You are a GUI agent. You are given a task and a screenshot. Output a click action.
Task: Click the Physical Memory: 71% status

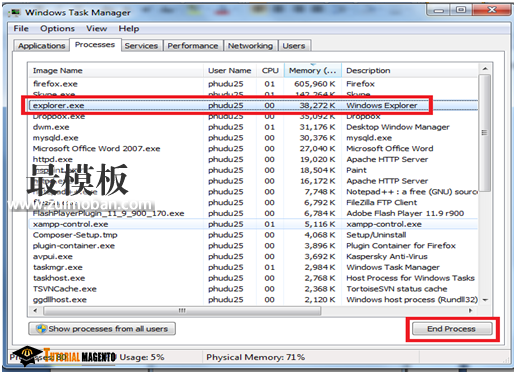pos(255,357)
